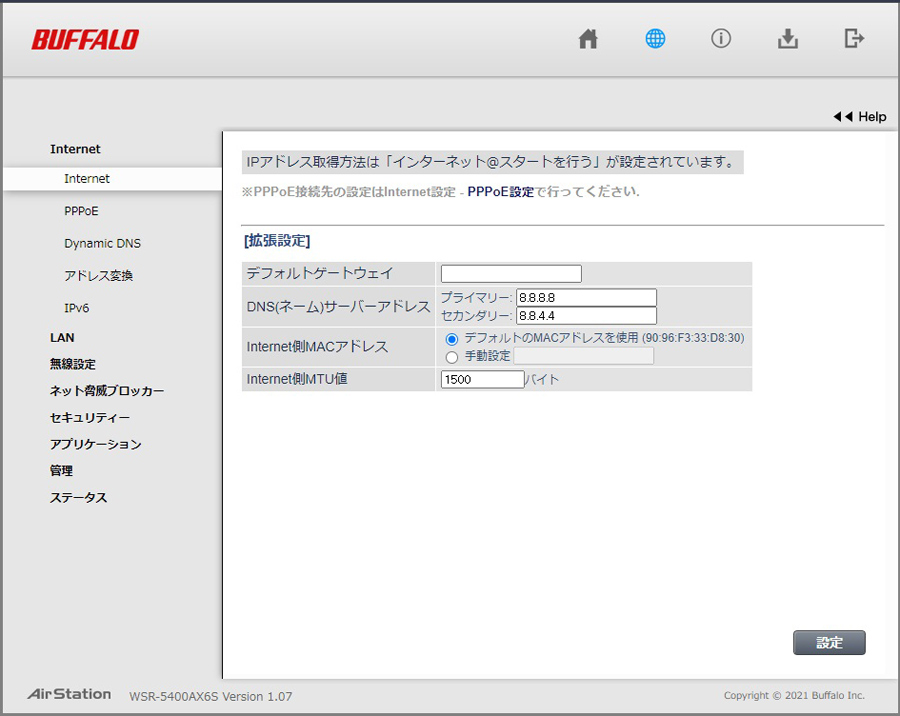
Task: Click DNS(ネーム)サーバーアドレス label
Action: click(339, 307)
